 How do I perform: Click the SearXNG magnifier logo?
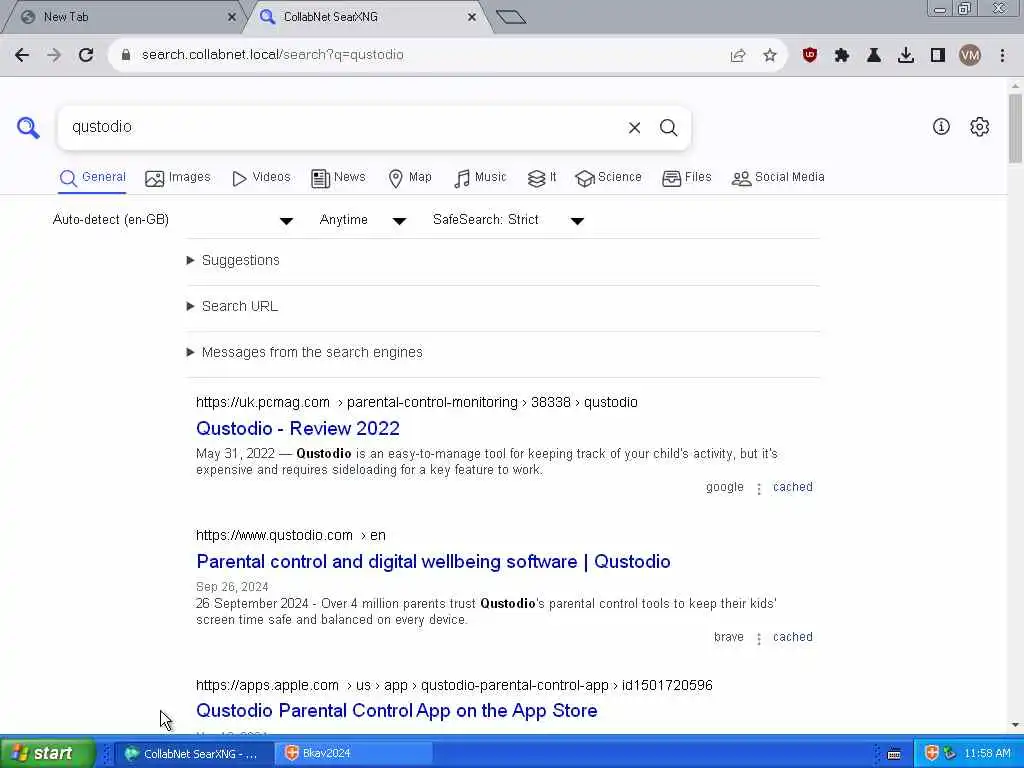[28, 127]
